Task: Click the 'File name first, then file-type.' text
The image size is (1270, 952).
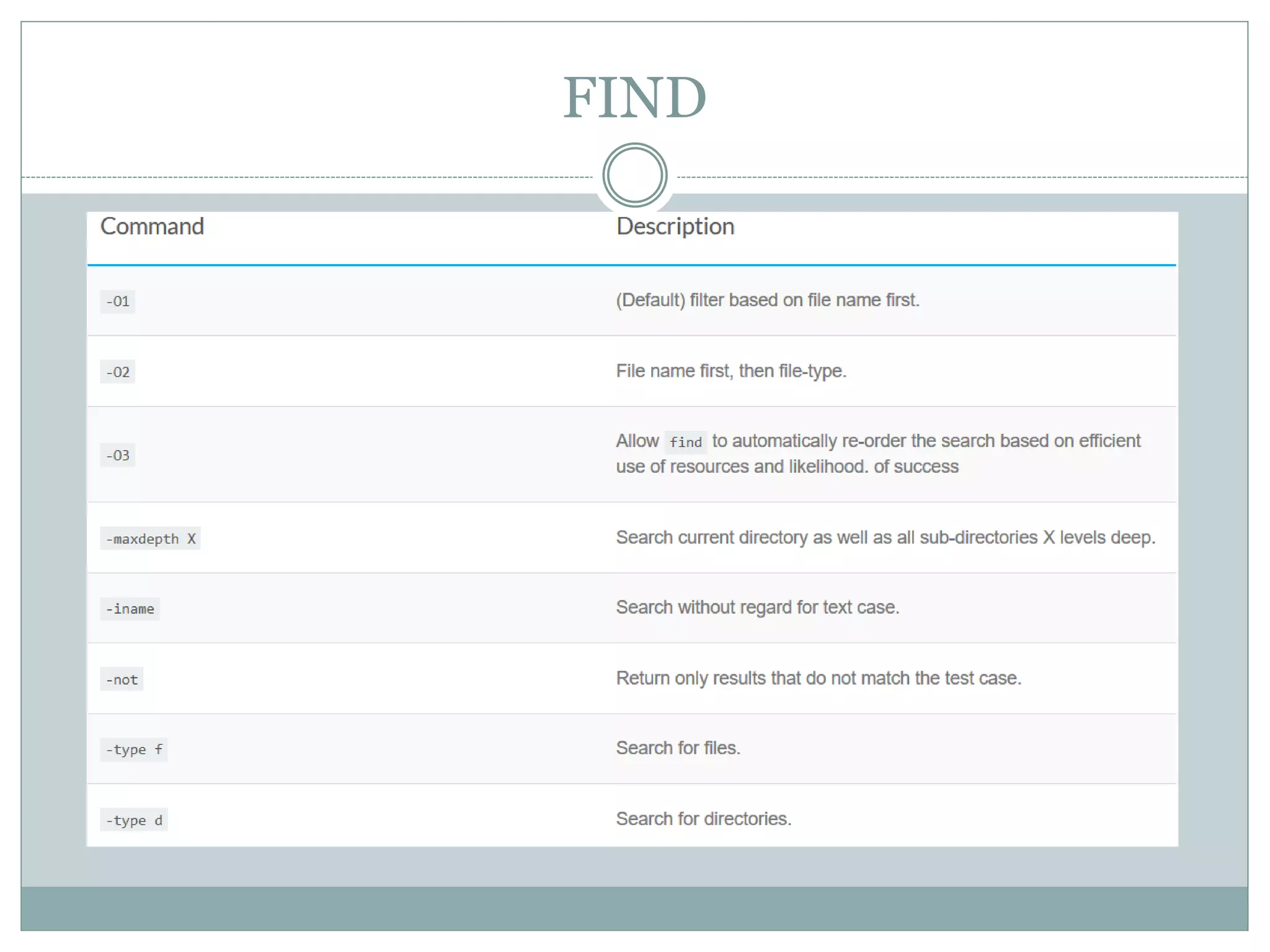Action: (x=730, y=371)
